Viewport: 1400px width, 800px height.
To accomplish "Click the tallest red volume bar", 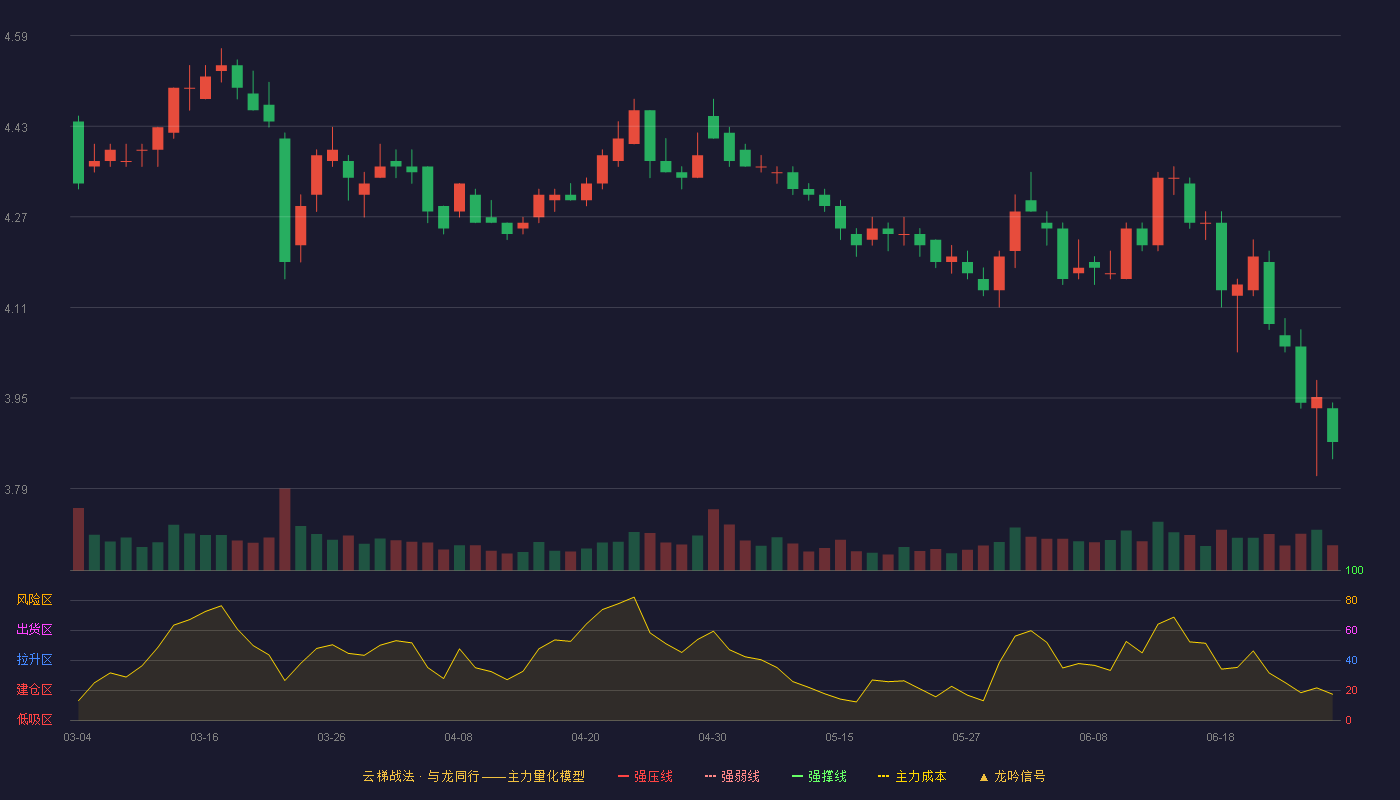I will pyautogui.click(x=285, y=529).
